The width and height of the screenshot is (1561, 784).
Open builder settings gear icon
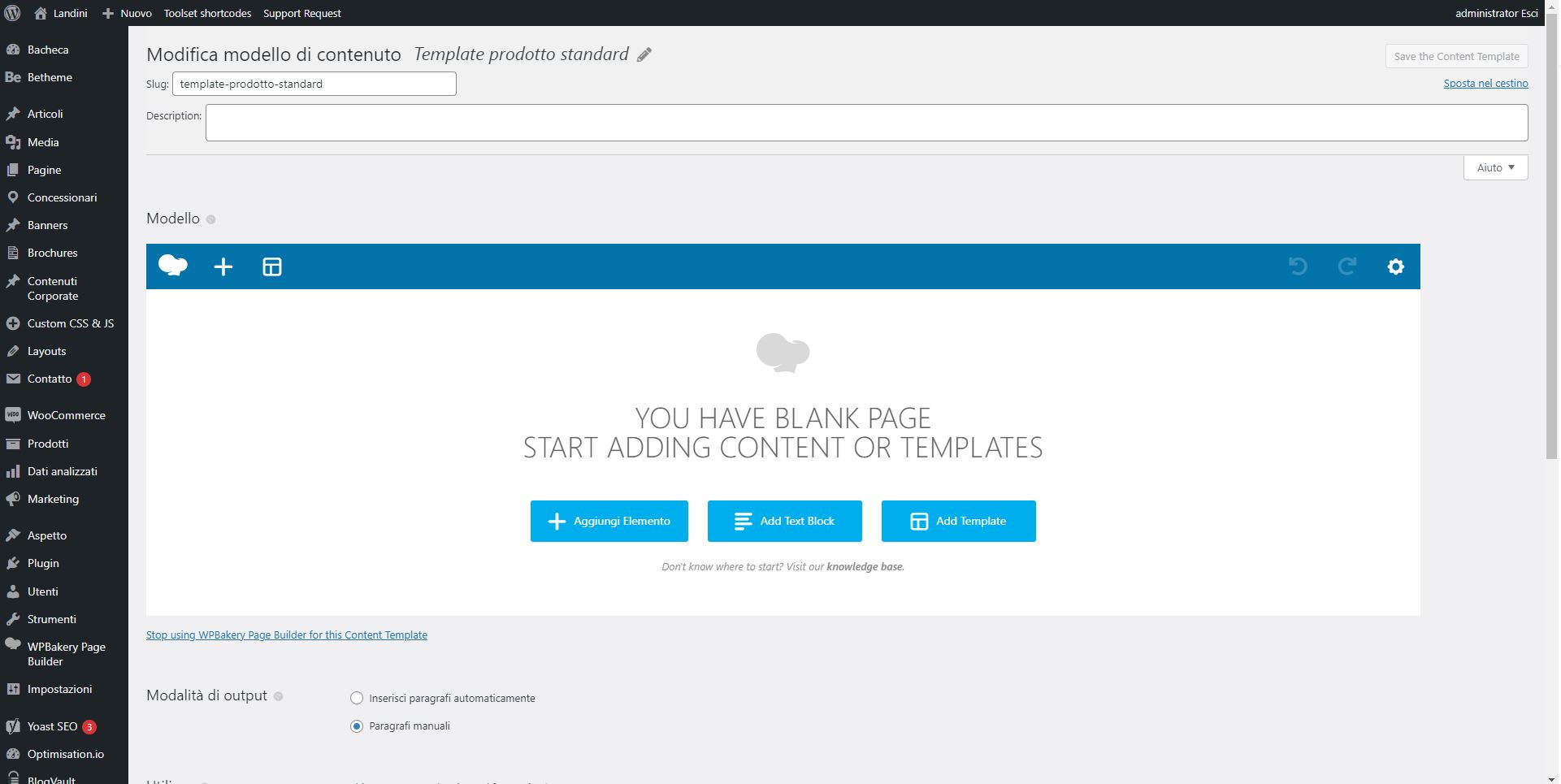[x=1396, y=266]
